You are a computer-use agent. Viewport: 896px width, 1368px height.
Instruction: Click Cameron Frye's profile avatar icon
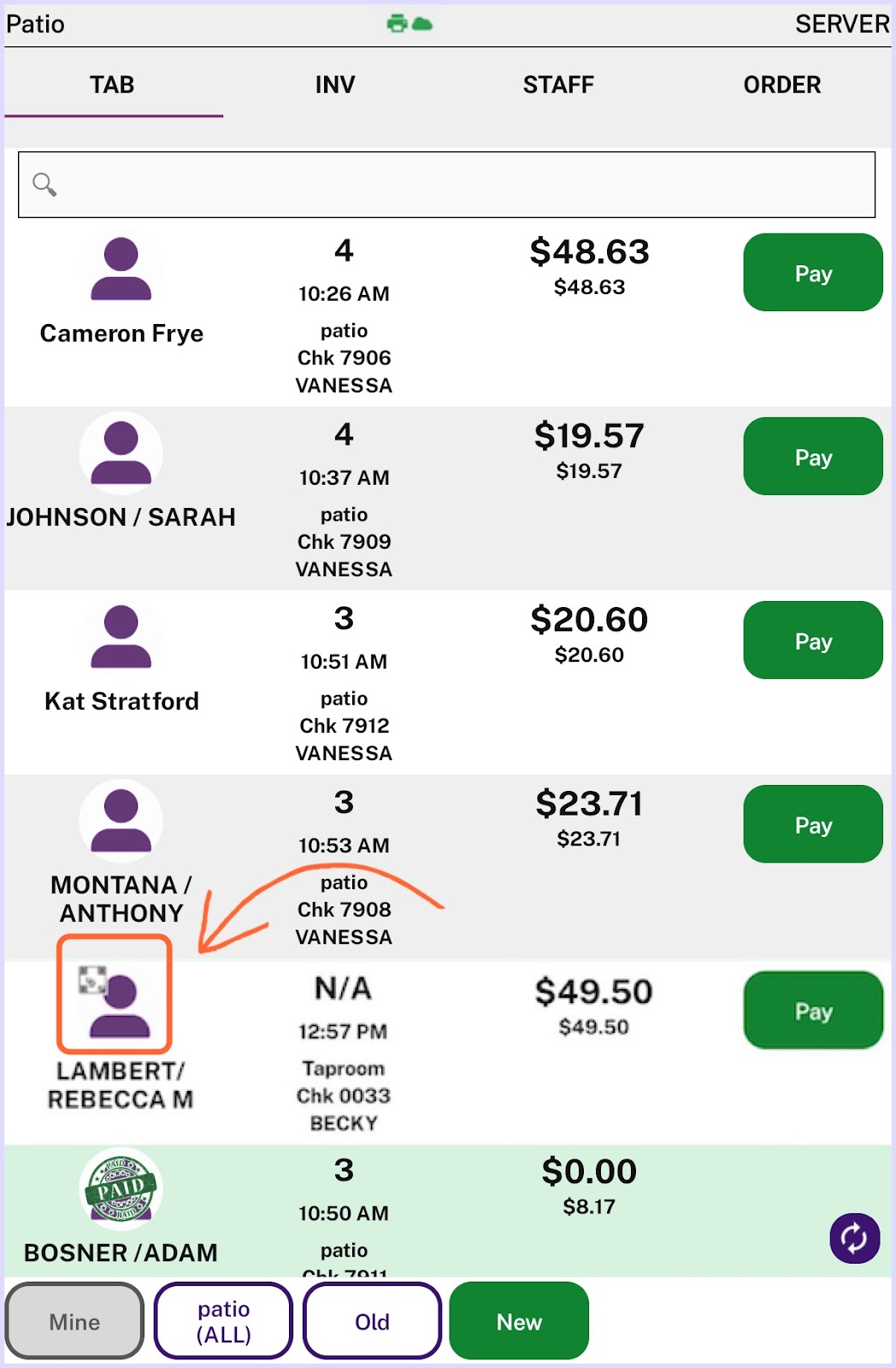[121, 269]
